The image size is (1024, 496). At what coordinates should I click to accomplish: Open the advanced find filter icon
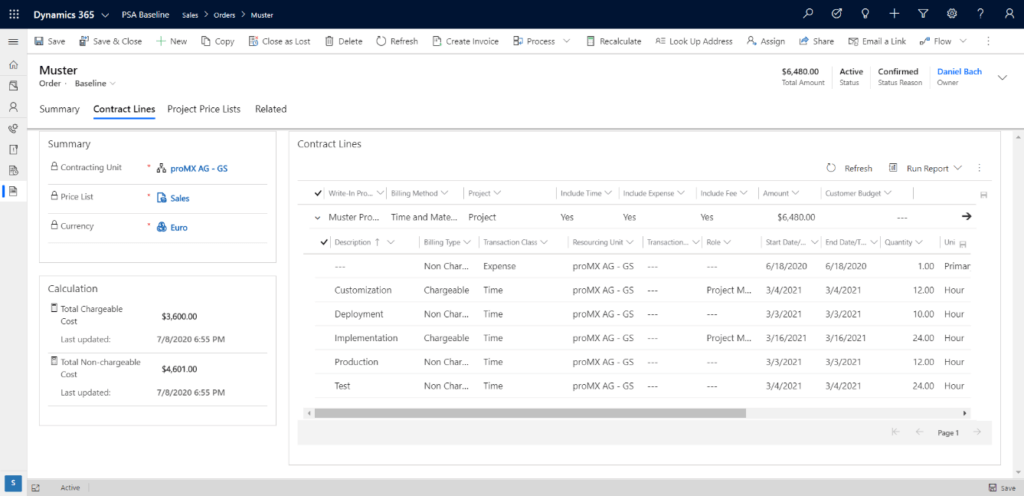(x=923, y=14)
